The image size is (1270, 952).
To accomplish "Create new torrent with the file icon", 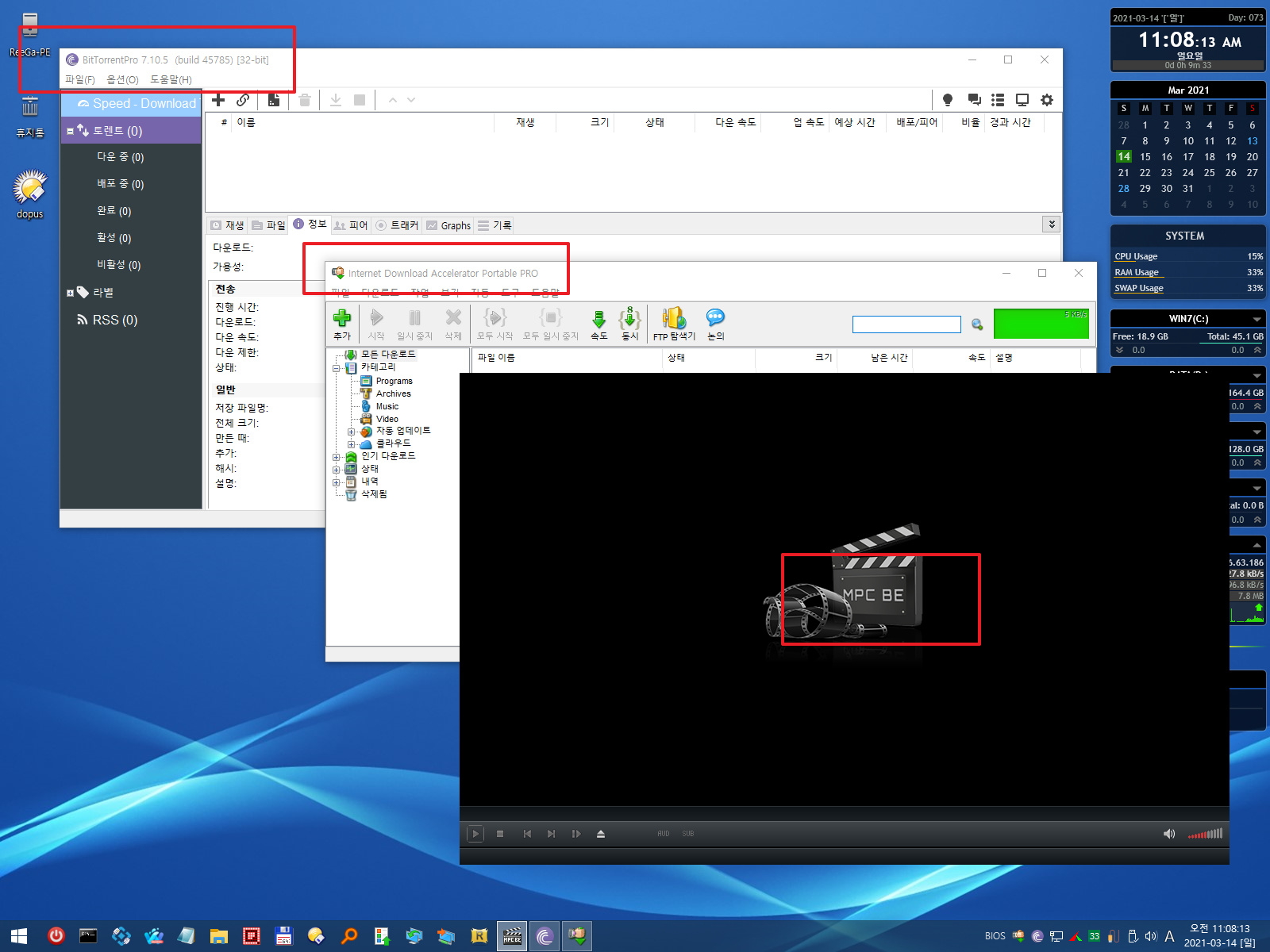I will (274, 100).
